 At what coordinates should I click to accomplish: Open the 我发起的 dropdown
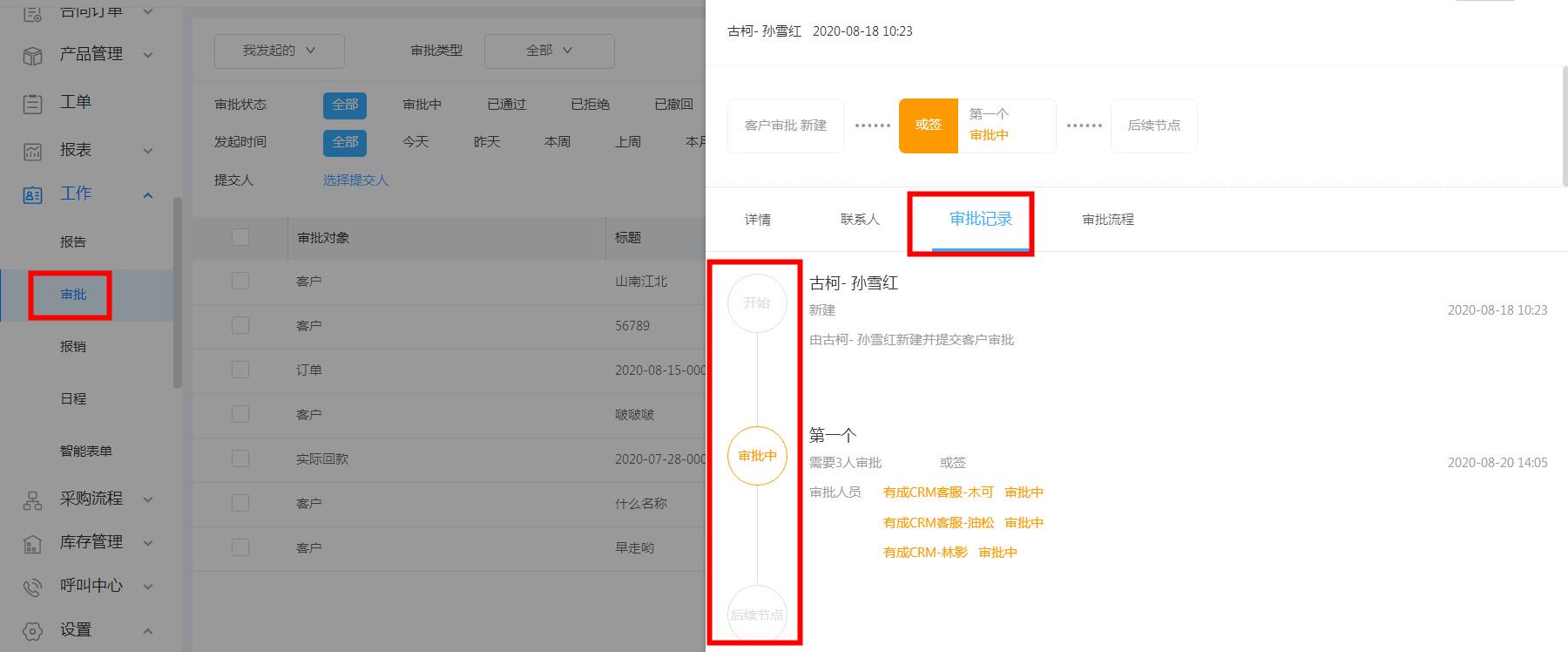tap(280, 51)
